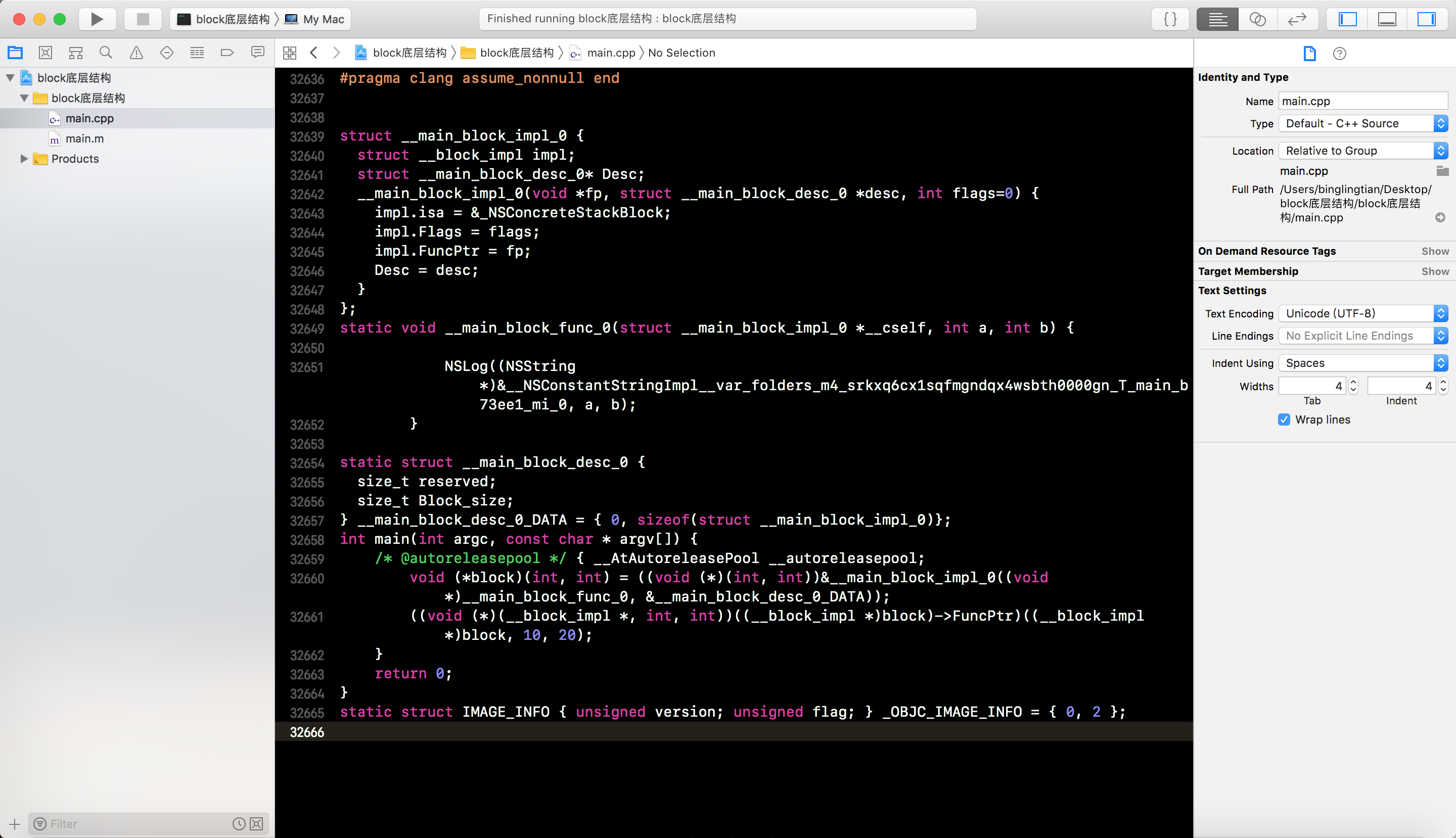Show the Quick Help inspector
1456x838 pixels.
1340,54
